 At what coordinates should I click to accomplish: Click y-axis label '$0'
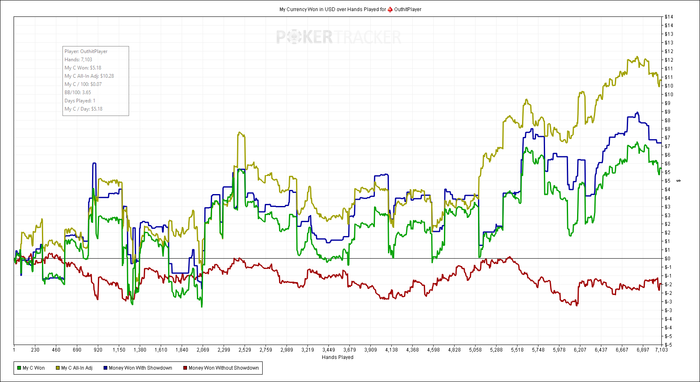(x=667, y=258)
